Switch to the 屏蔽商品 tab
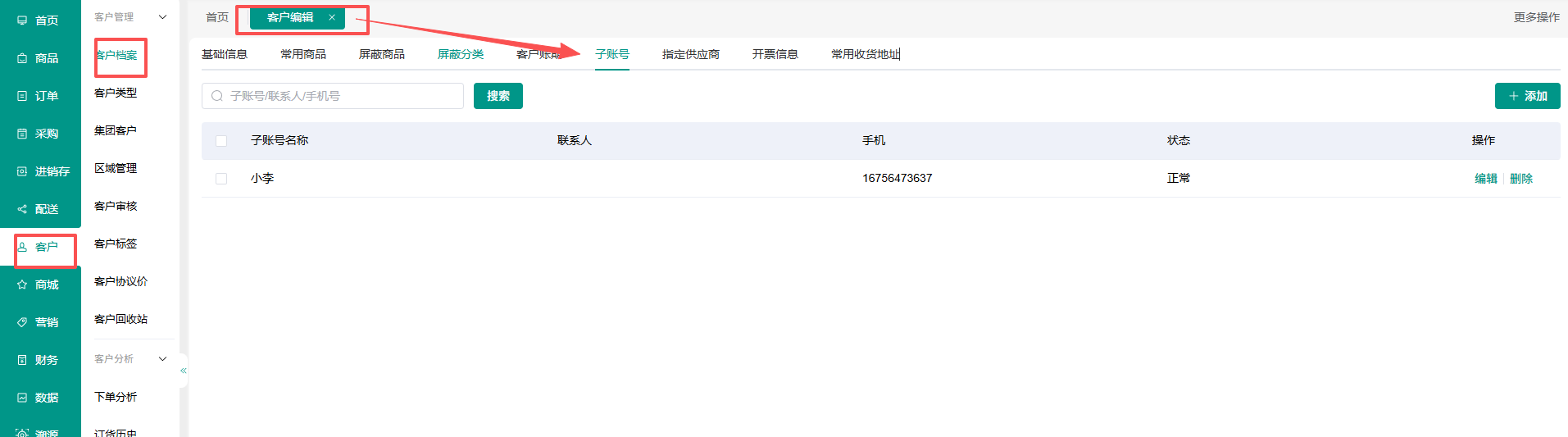1568x437 pixels. pyautogui.click(x=382, y=54)
